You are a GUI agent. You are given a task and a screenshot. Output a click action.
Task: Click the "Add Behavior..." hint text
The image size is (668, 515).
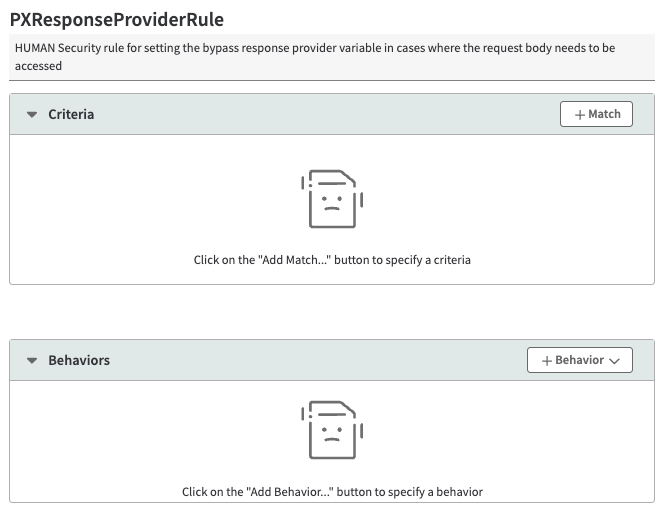(x=332, y=492)
